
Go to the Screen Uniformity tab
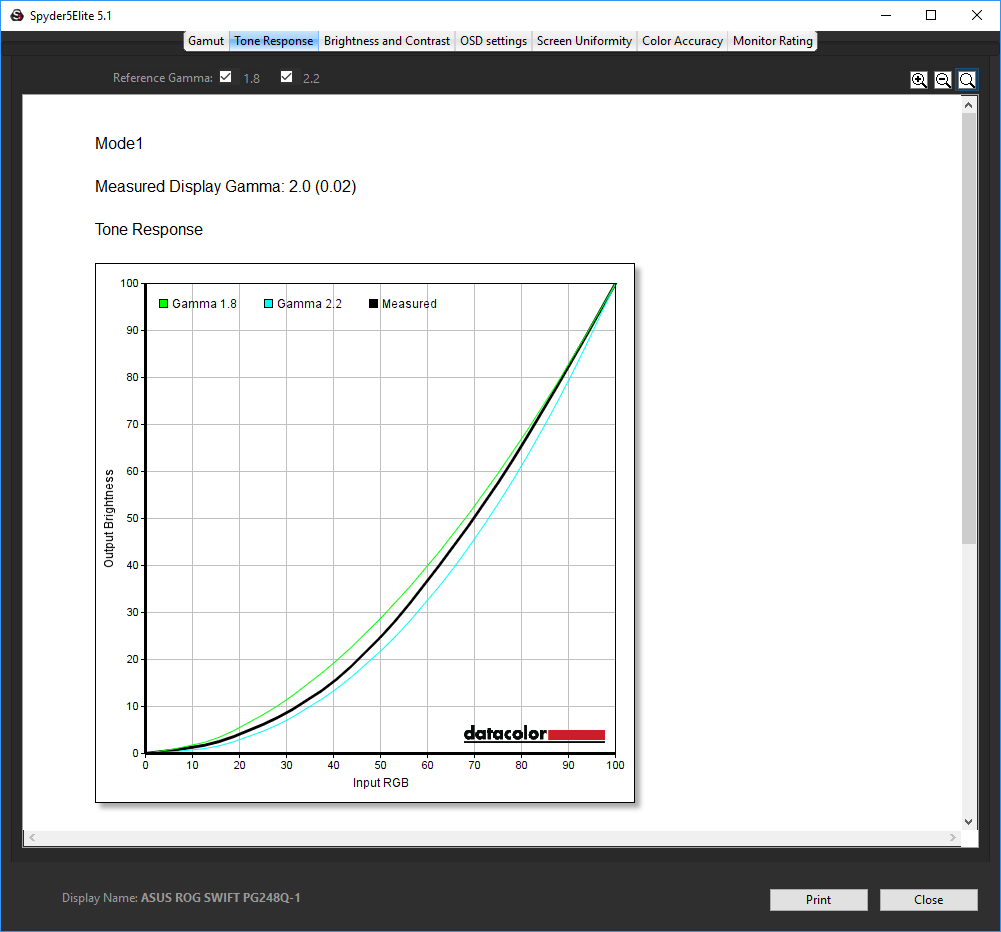(584, 41)
